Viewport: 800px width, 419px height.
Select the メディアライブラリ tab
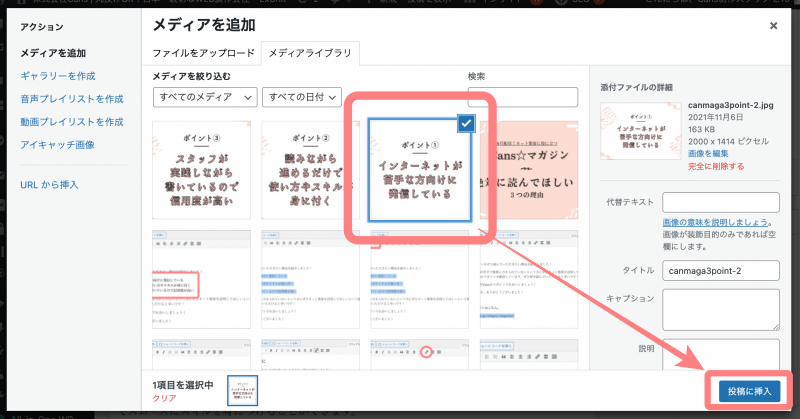309,52
